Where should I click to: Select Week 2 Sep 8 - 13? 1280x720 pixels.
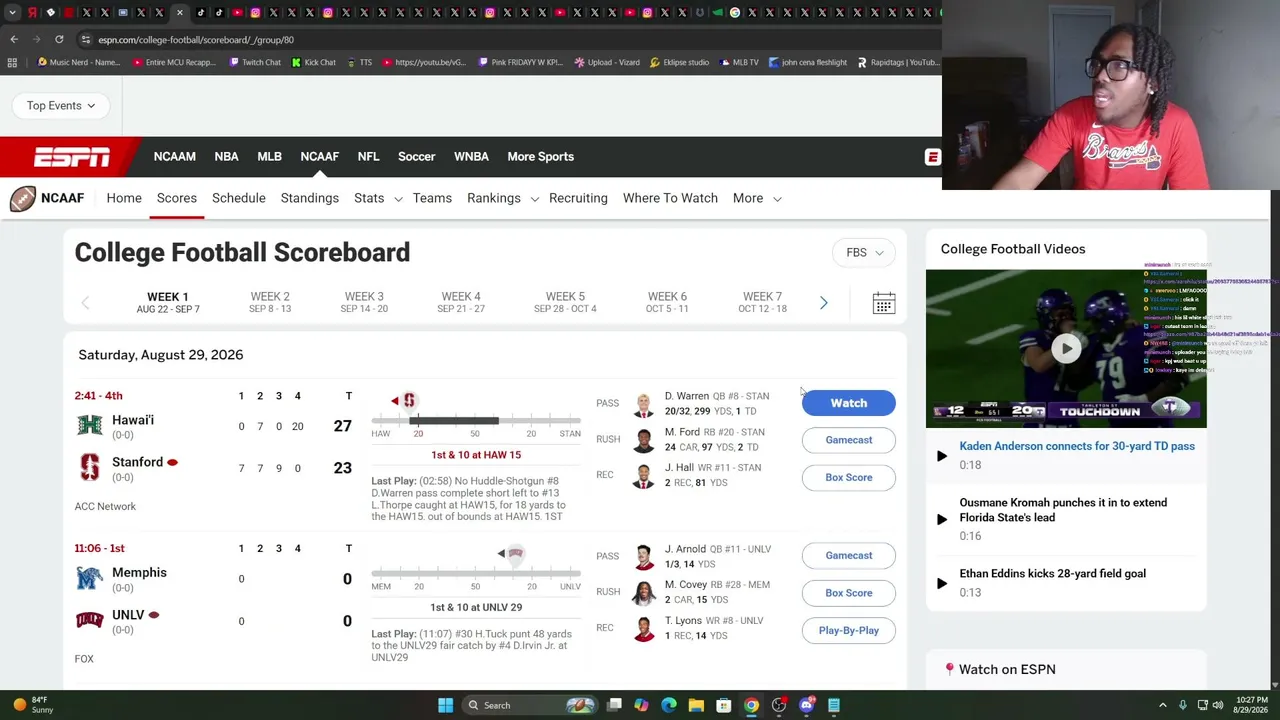[270, 302]
